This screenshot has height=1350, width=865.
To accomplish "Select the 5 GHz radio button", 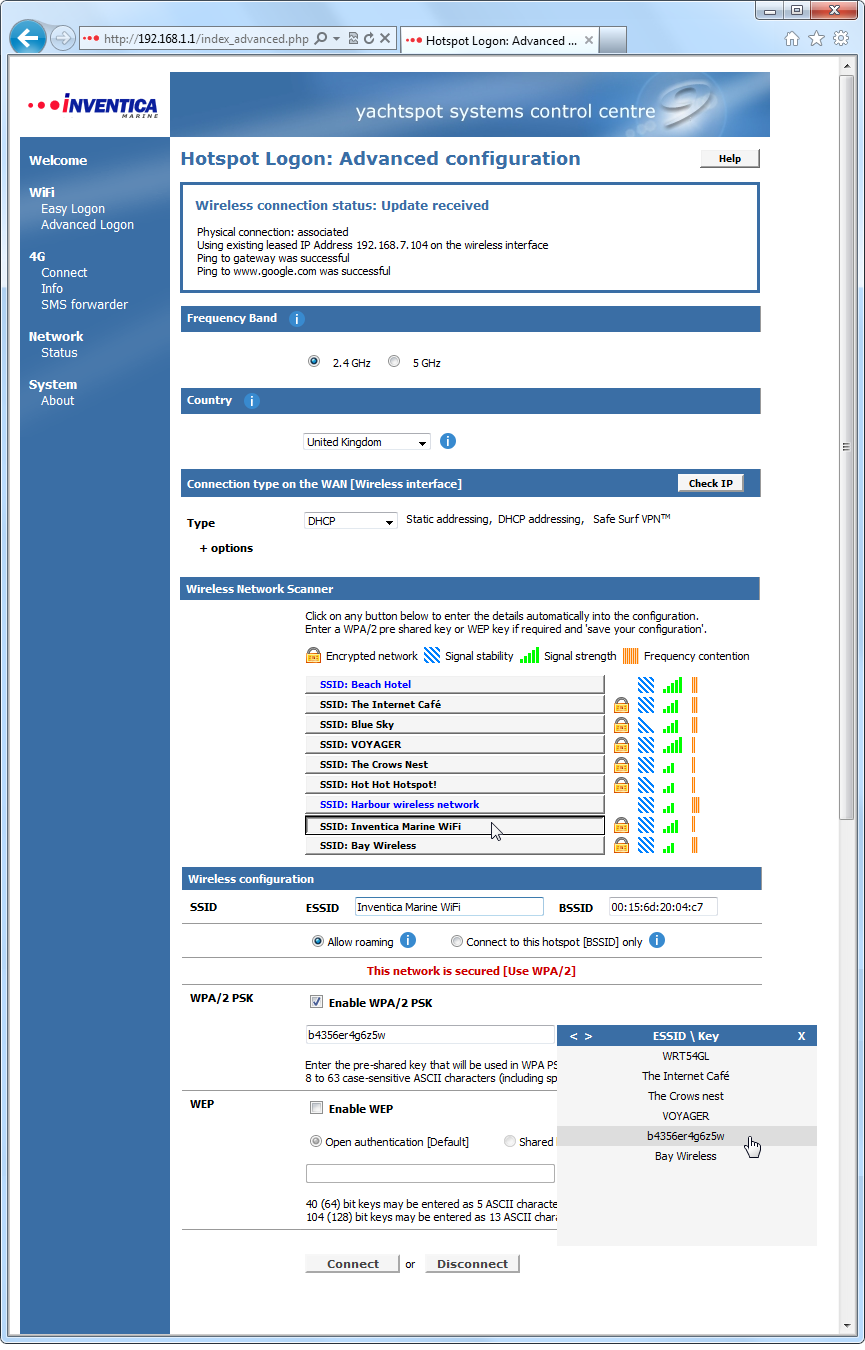I will (x=394, y=362).
